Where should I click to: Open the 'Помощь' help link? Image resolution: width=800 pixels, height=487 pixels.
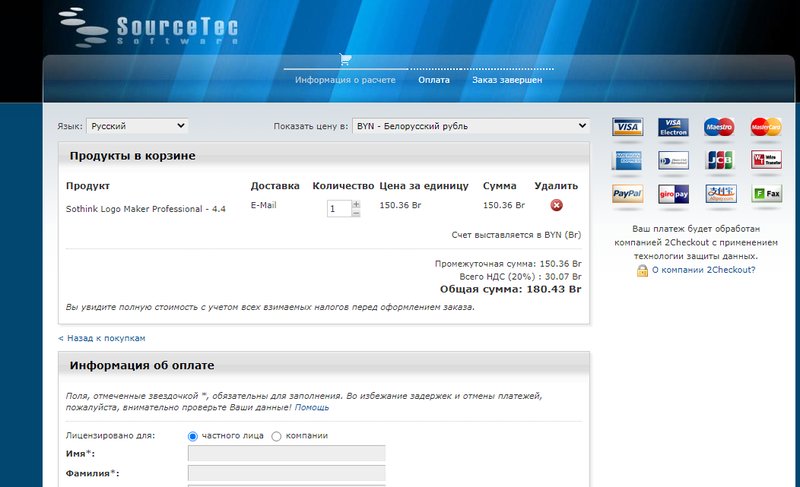tap(312, 407)
